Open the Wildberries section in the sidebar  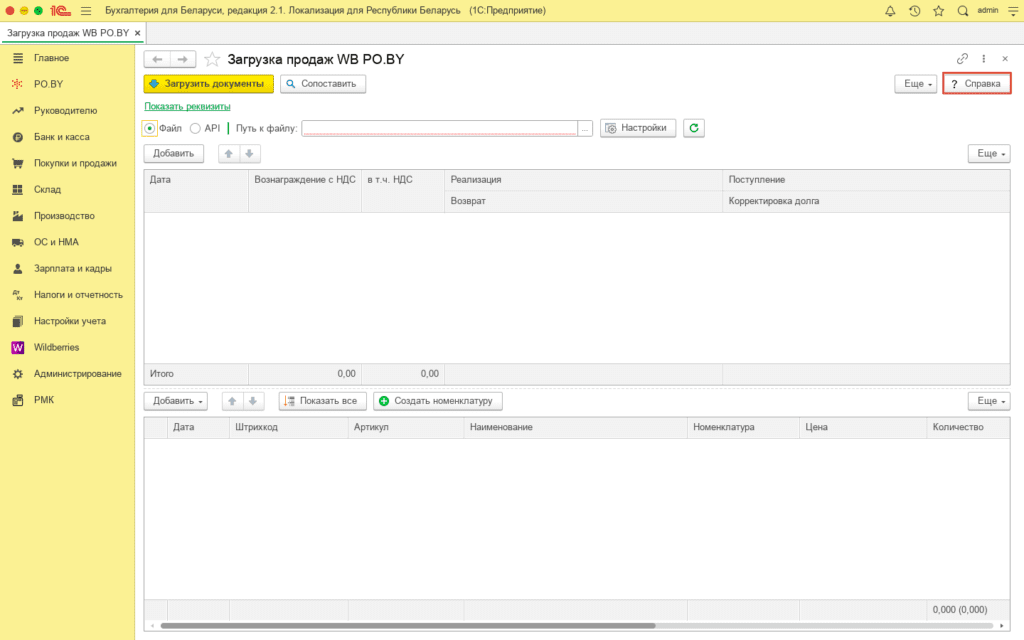[x=56, y=347]
